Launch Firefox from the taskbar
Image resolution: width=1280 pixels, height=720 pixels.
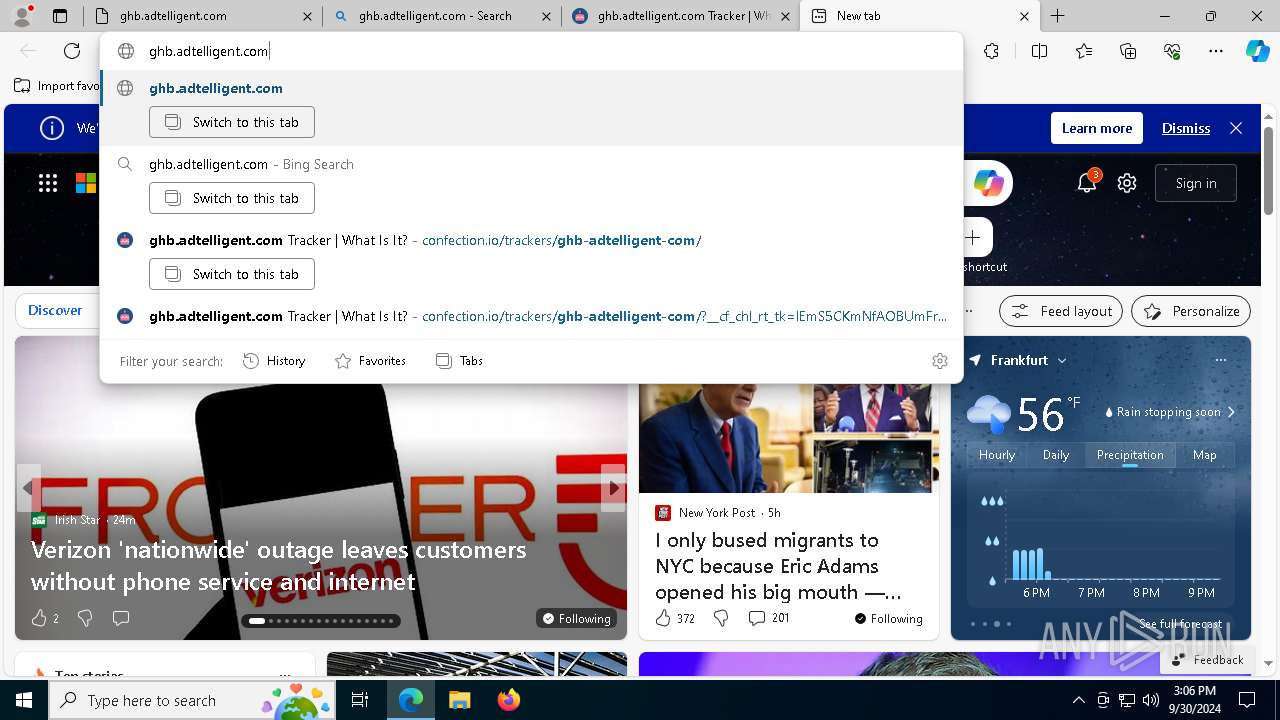coord(508,700)
